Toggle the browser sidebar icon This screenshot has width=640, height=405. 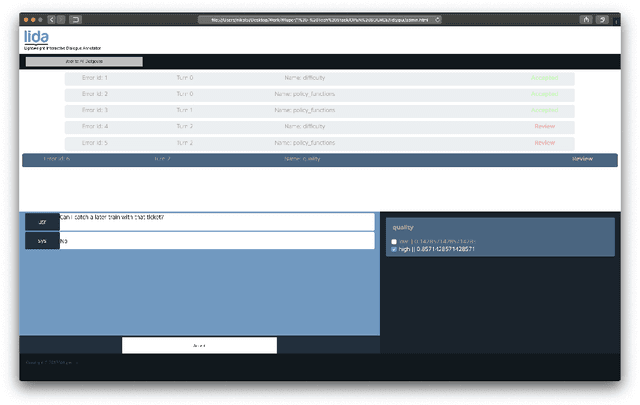click(x=76, y=19)
